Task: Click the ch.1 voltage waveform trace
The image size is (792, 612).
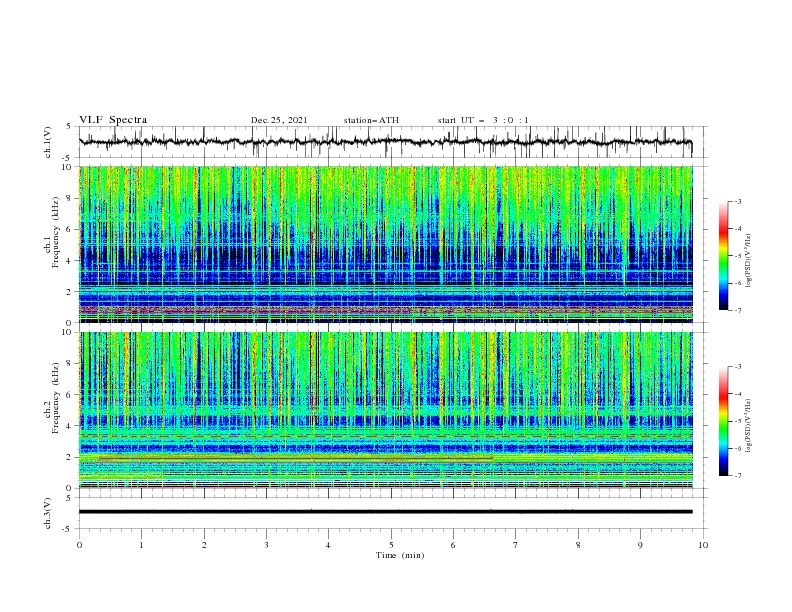Action: coord(385,142)
